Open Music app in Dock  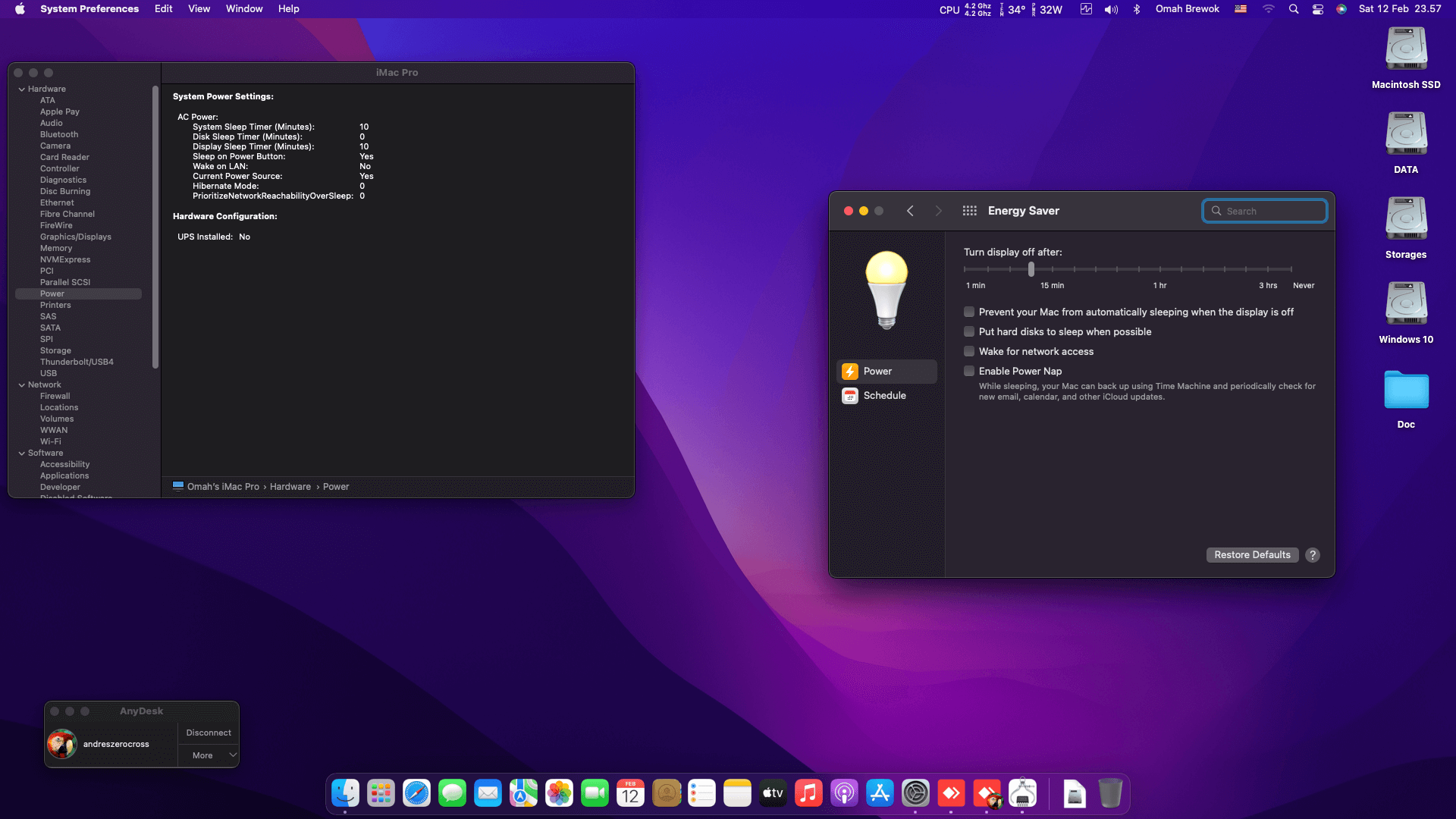coord(809,793)
